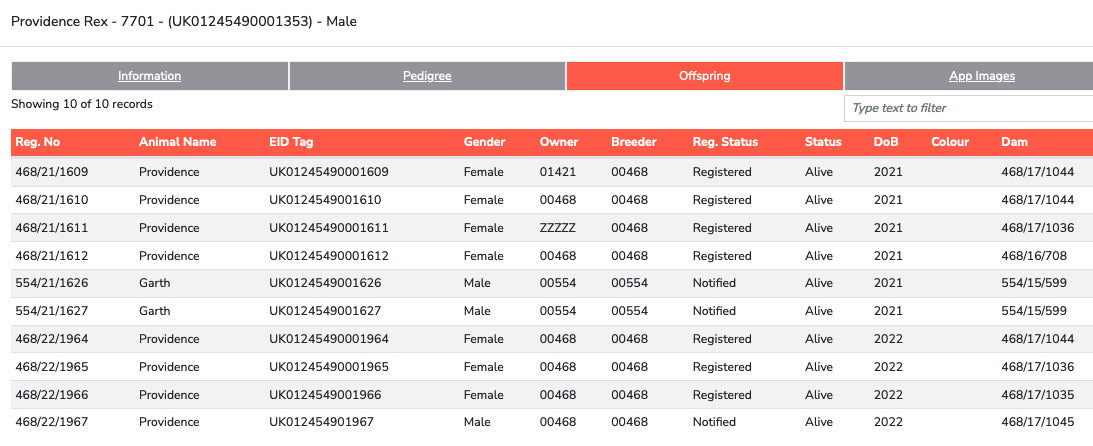Sort by DoB column header
The image size is (1093, 446).
click(x=886, y=142)
